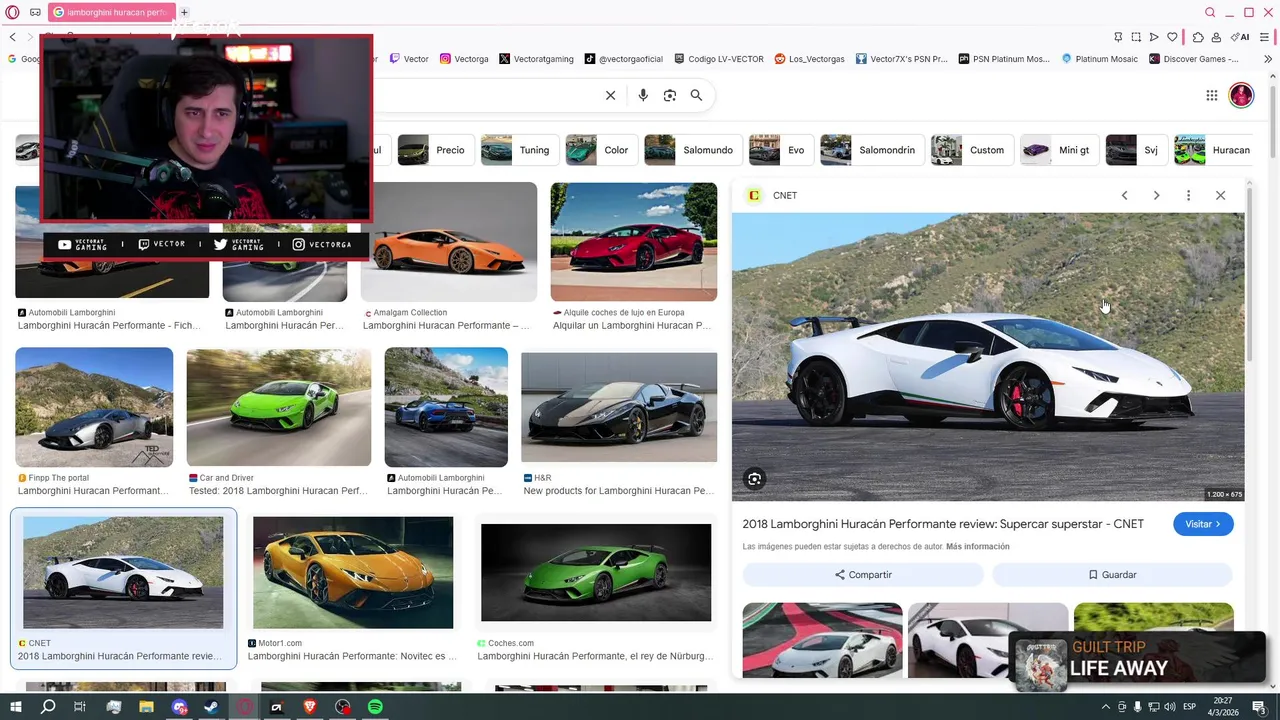Open the Amalgam Collection orange car thumbnail
Viewport: 1280px width, 720px height.
[x=449, y=241]
